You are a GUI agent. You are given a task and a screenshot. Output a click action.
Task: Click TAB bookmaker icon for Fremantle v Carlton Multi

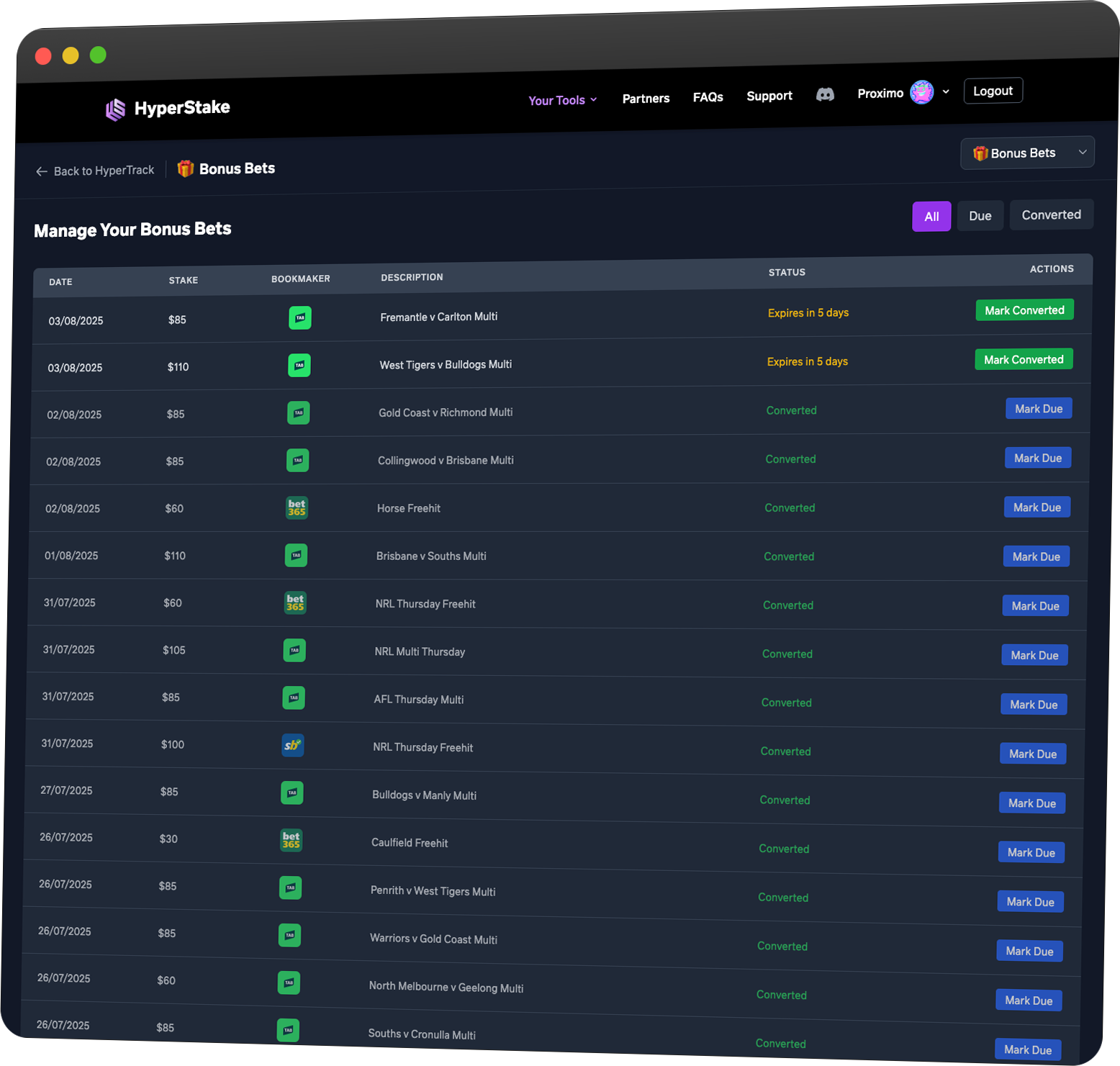click(300, 317)
